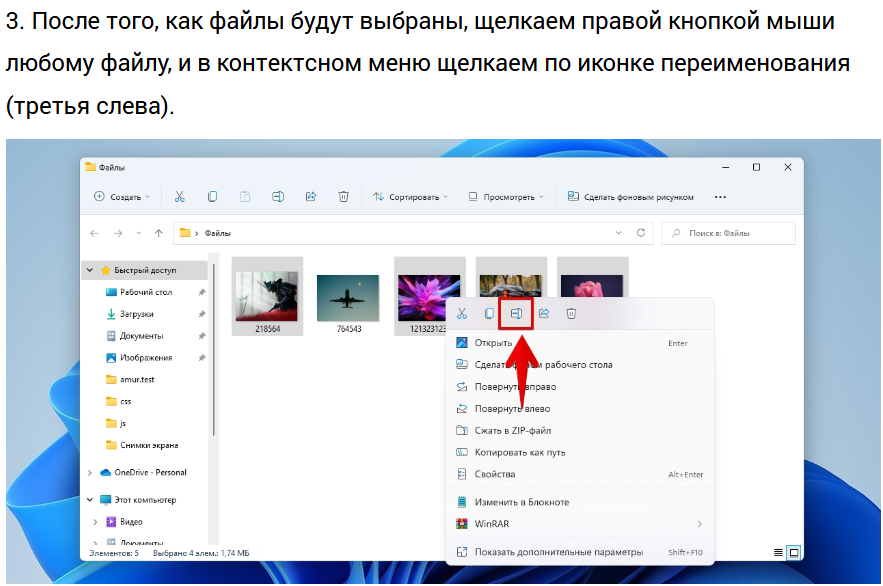Go forward with the right arrow navigation button
The height and width of the screenshot is (586, 883).
click(118, 233)
